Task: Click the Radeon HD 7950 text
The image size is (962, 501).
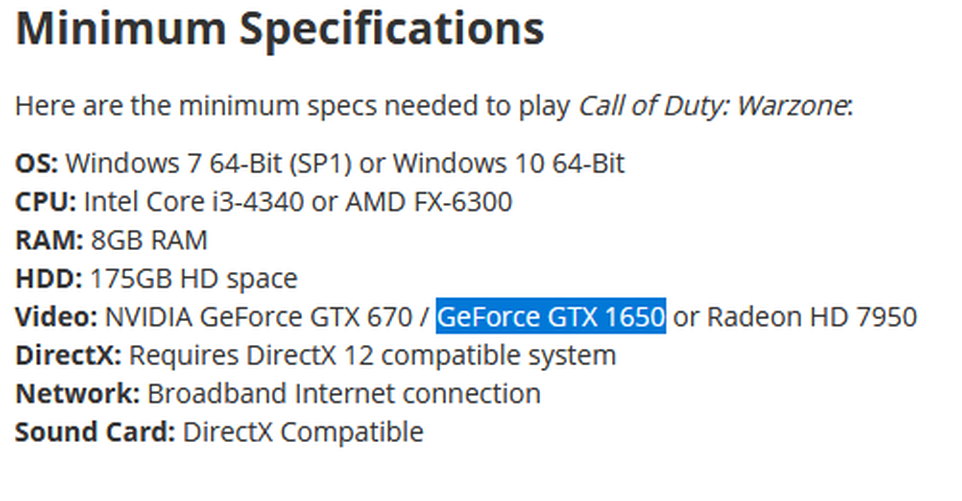Action: pyautogui.click(x=811, y=317)
